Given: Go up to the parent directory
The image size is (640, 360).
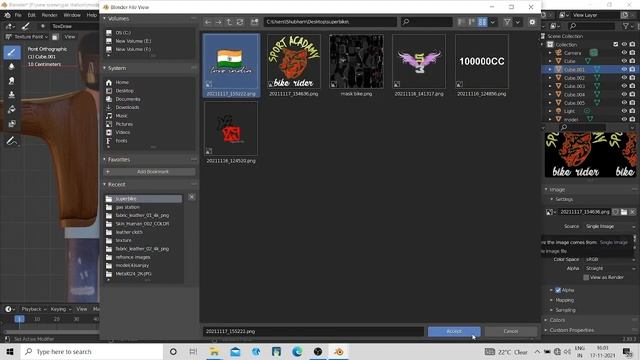Looking at the screenshot, I should [x=229, y=22].
